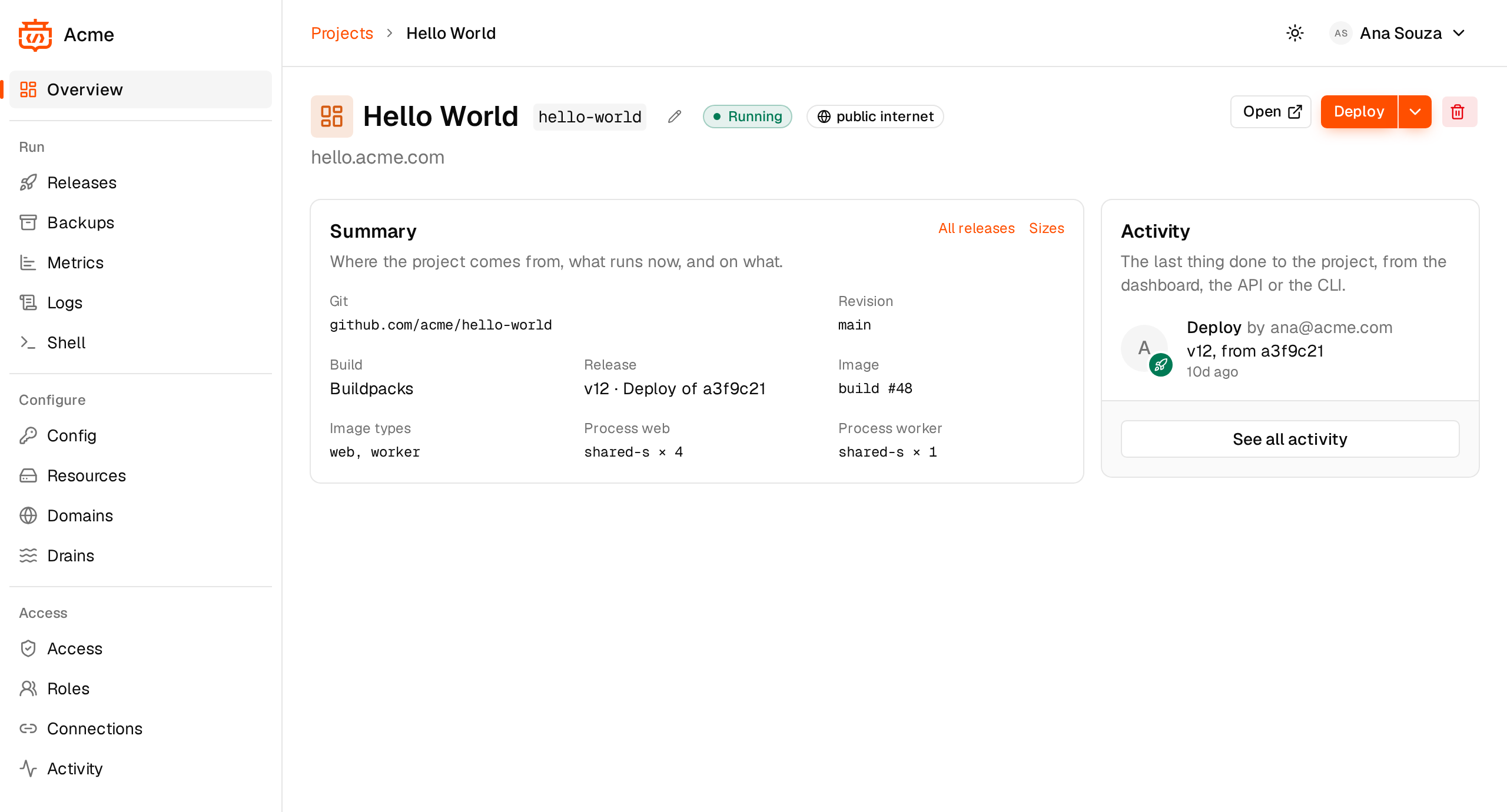Click the 'web, worker' image types value
This screenshot has width=1507, height=812.
[x=375, y=452]
